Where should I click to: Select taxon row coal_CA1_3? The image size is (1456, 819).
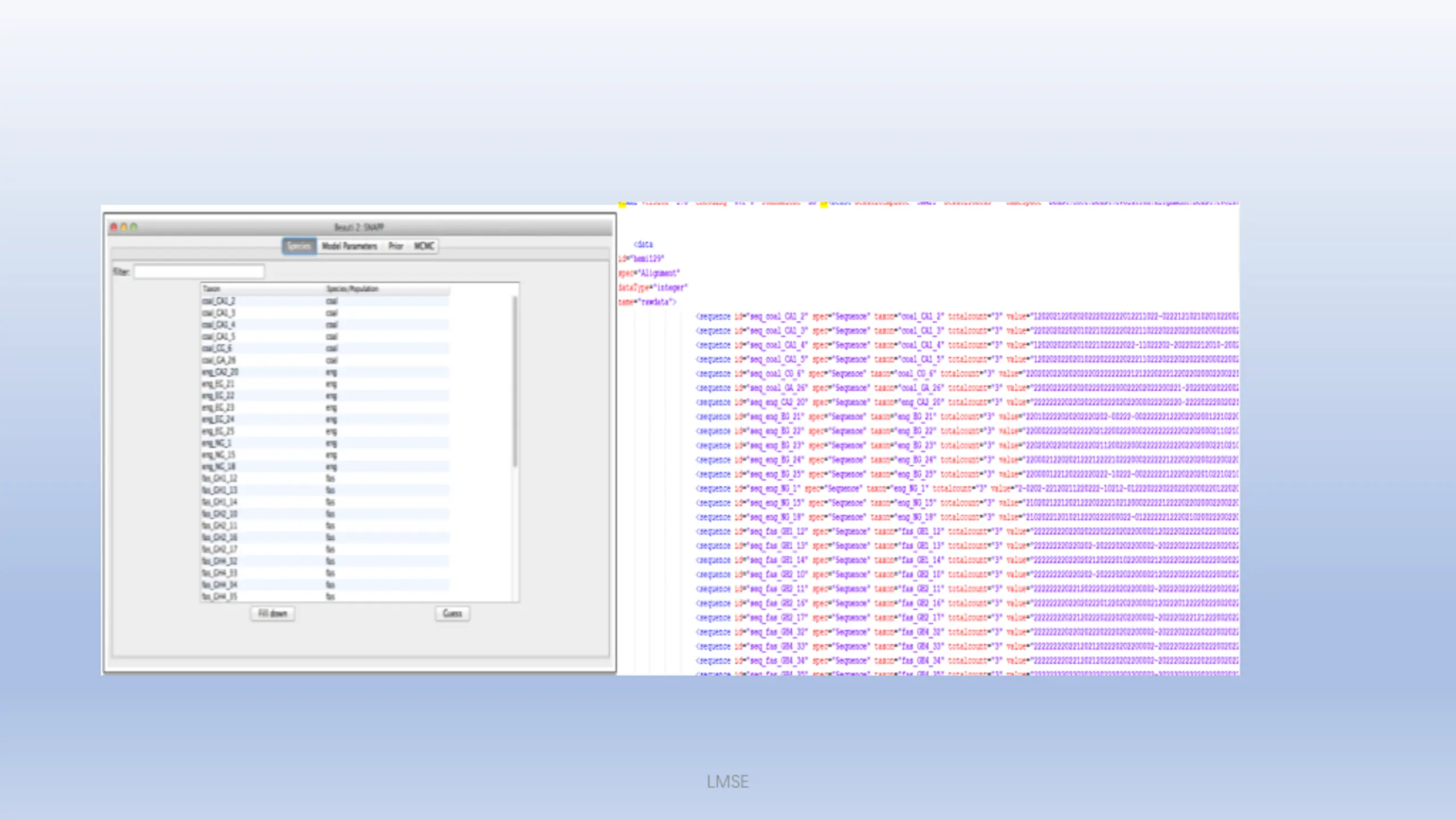click(325, 313)
